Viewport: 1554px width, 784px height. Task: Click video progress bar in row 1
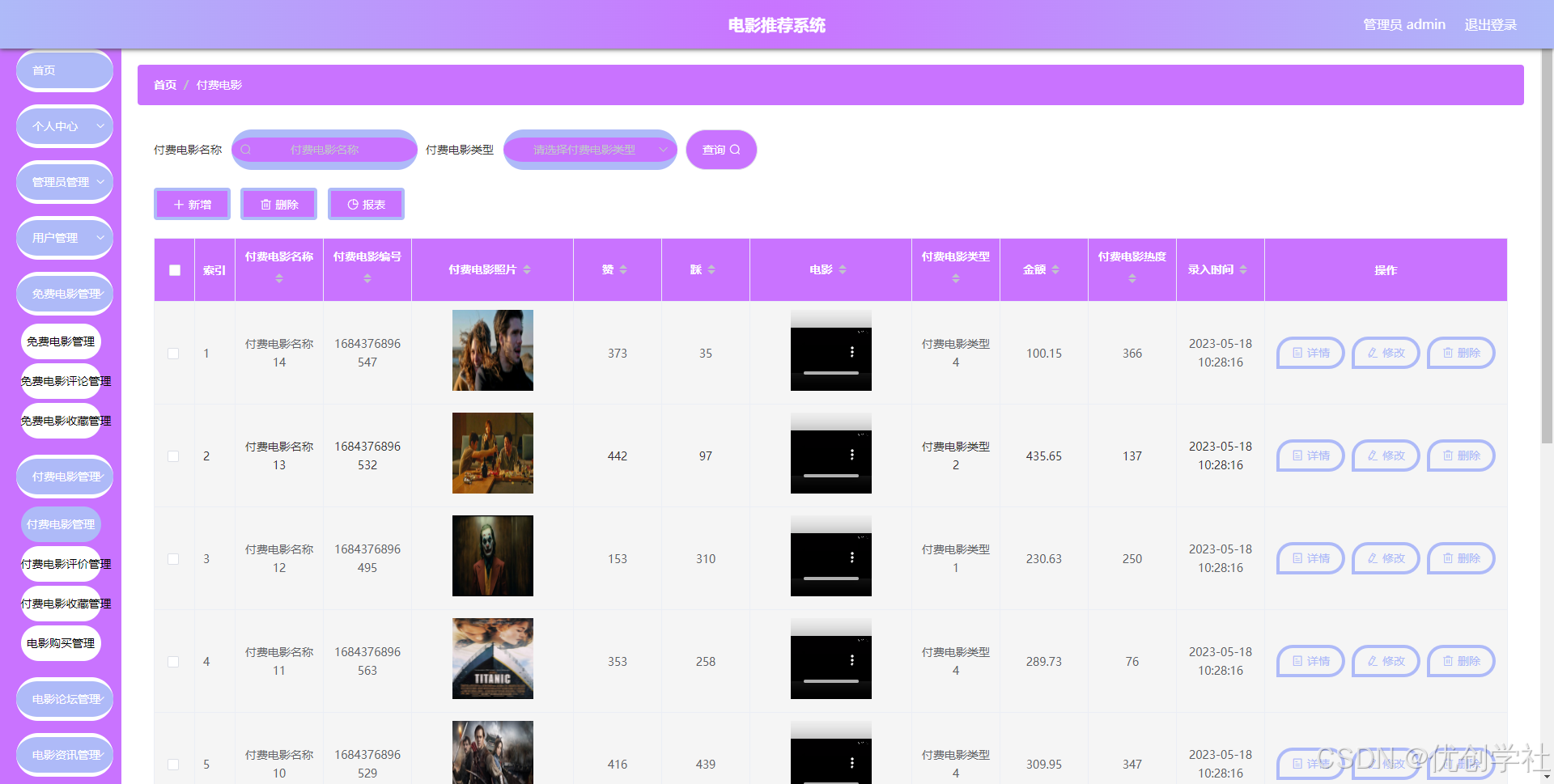tap(831, 373)
